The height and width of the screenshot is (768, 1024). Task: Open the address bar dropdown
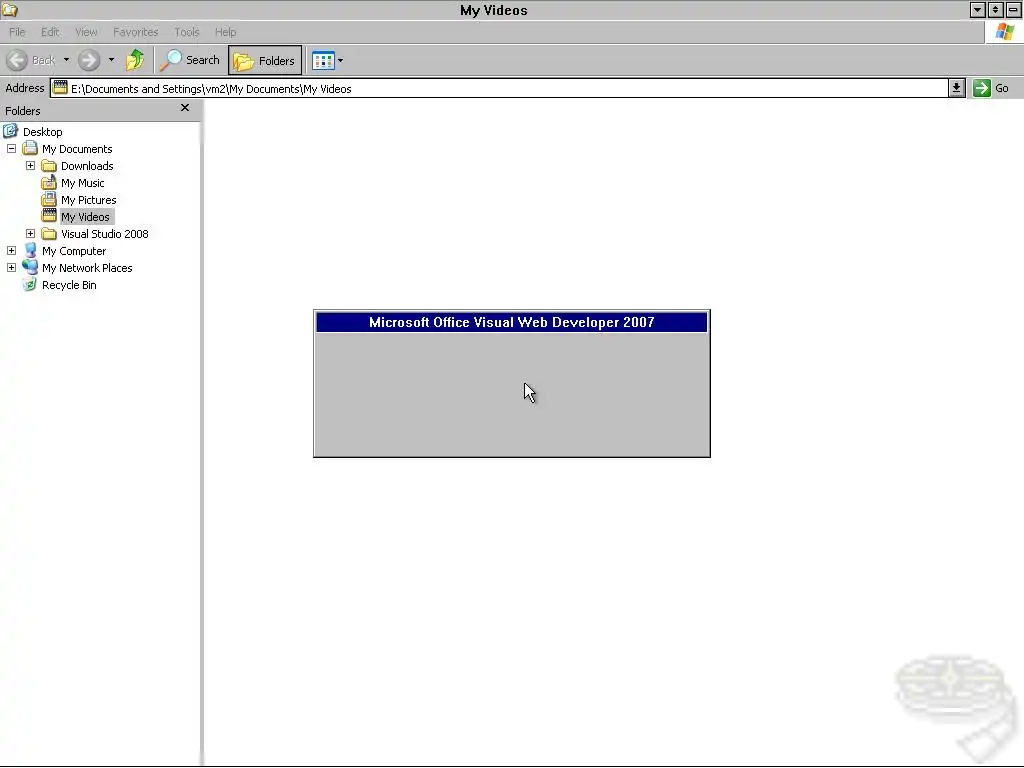click(956, 88)
